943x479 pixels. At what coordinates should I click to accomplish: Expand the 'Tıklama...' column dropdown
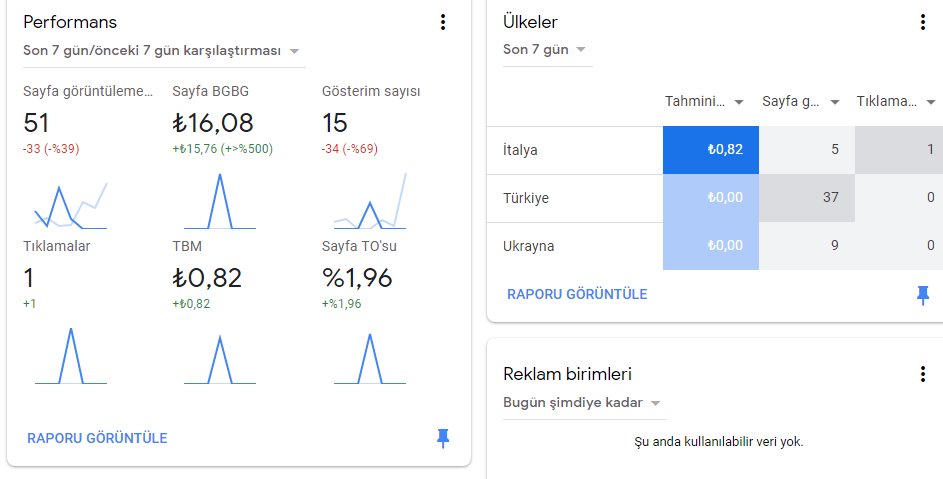click(931, 102)
